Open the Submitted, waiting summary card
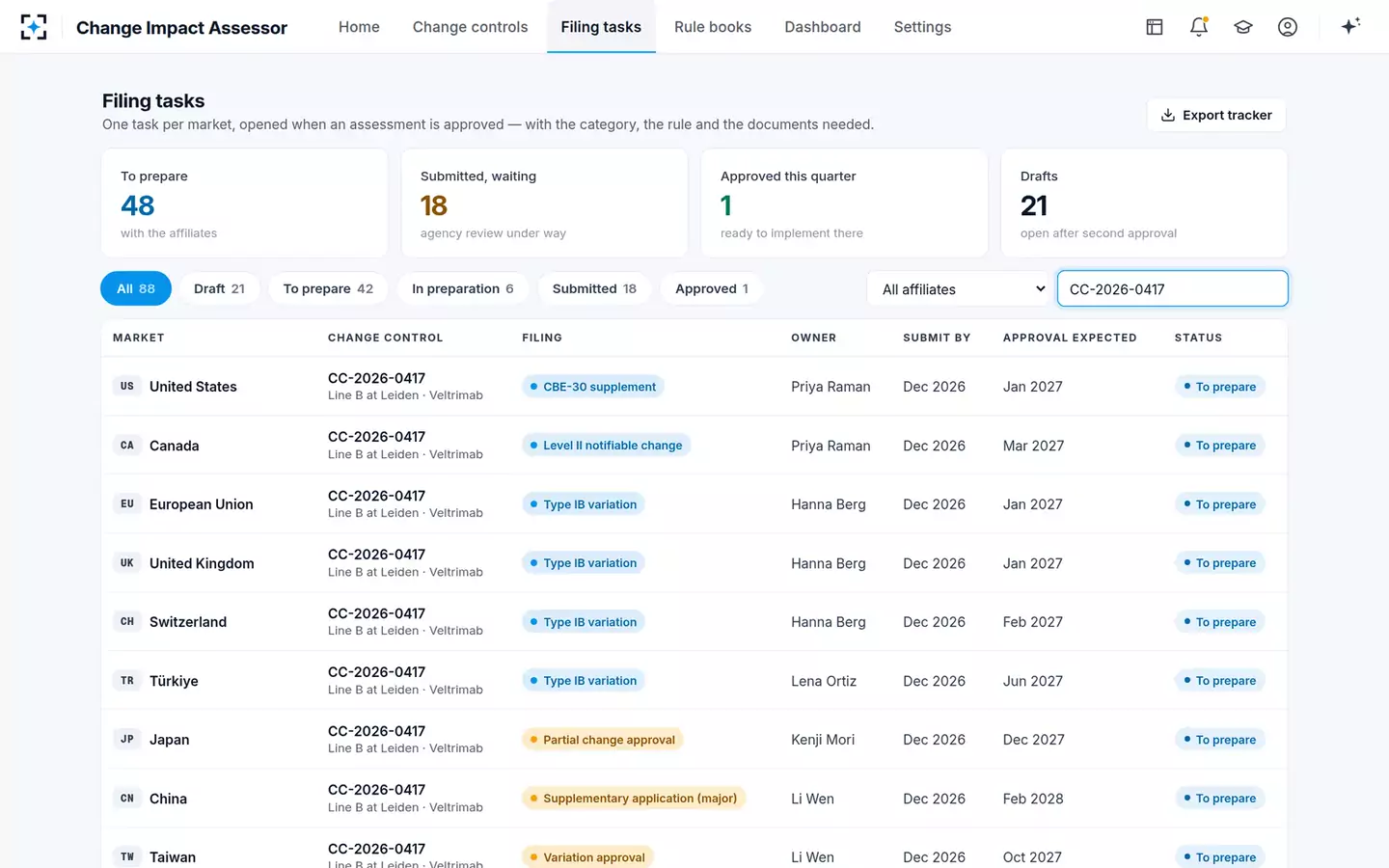1389x868 pixels. coord(545,203)
